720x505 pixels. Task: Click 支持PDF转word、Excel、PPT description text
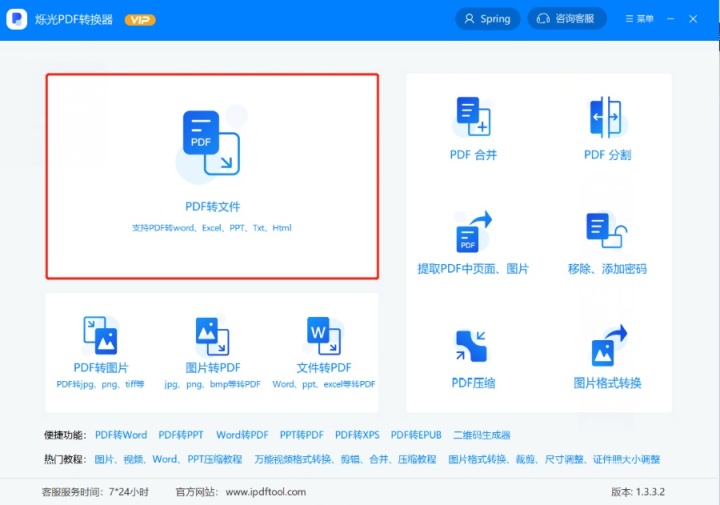(212, 228)
